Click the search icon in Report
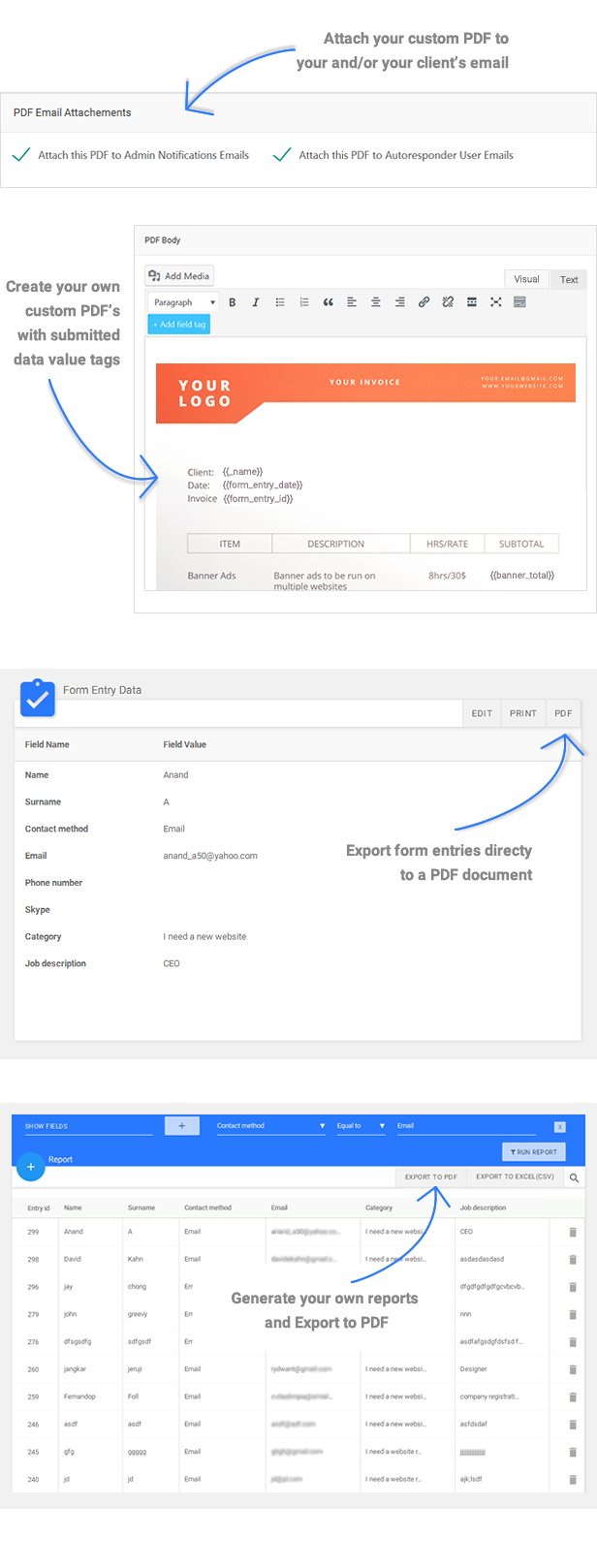The height and width of the screenshot is (1568, 597). pos(574,1177)
